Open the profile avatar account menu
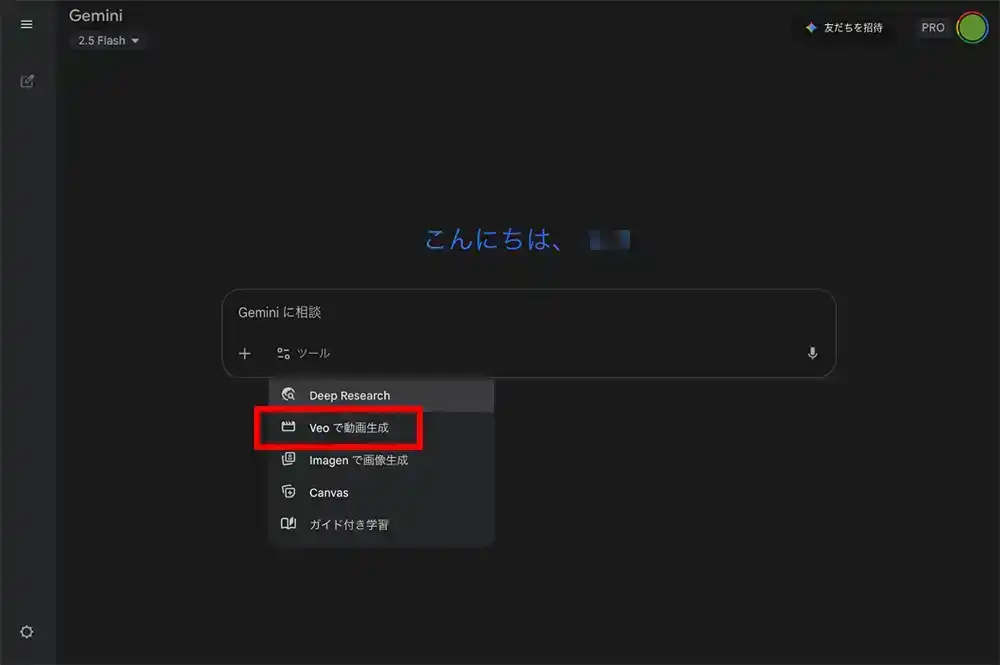 pos(971,28)
